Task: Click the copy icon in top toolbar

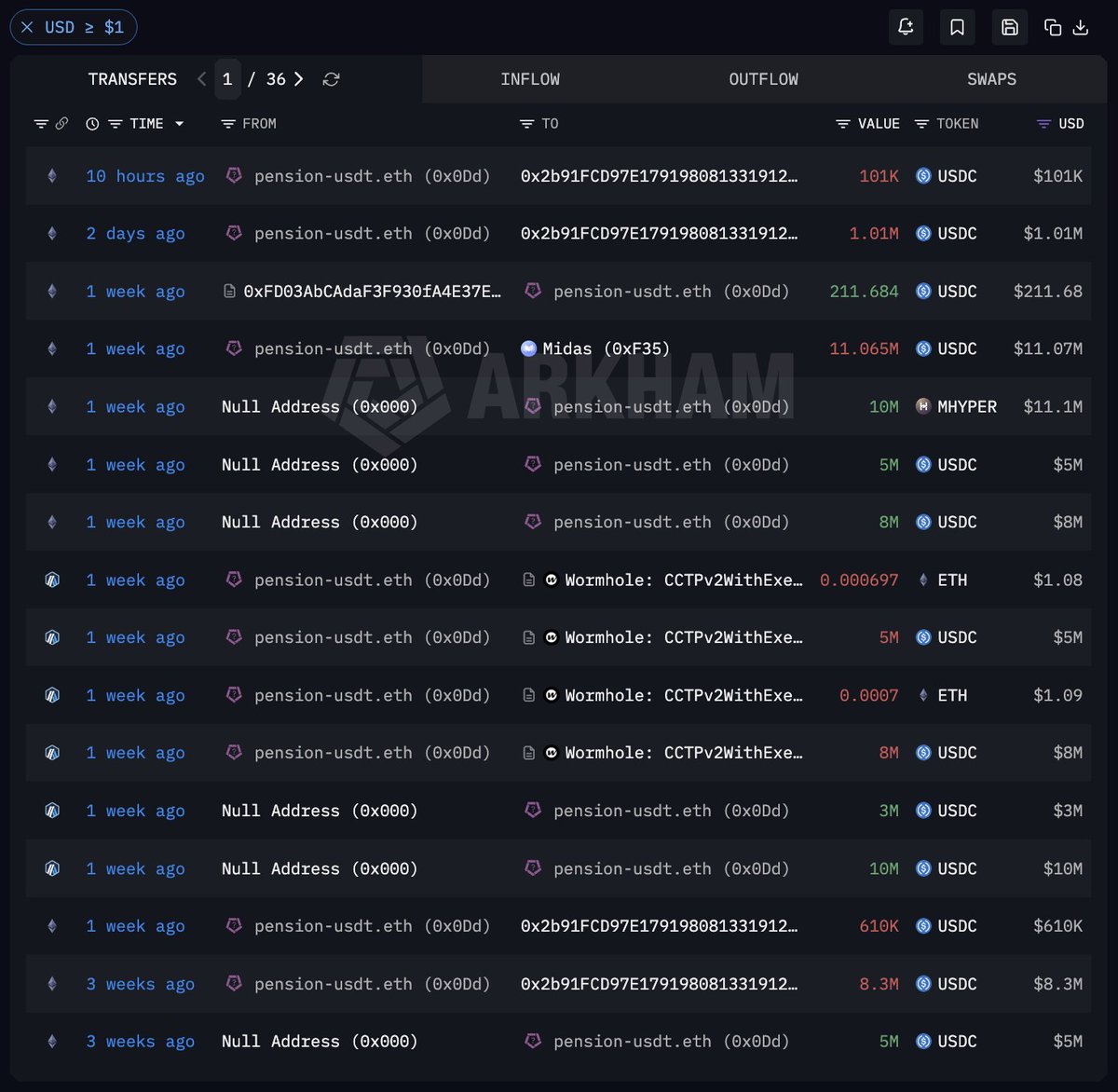Action: pyautogui.click(x=1053, y=27)
